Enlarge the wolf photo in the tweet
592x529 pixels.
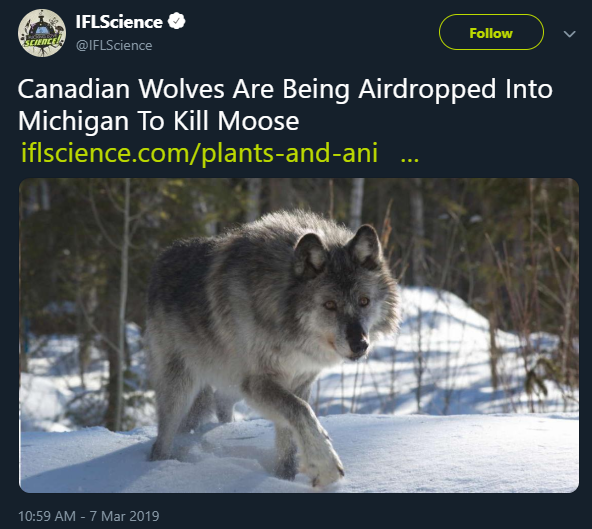pyautogui.click(x=299, y=335)
